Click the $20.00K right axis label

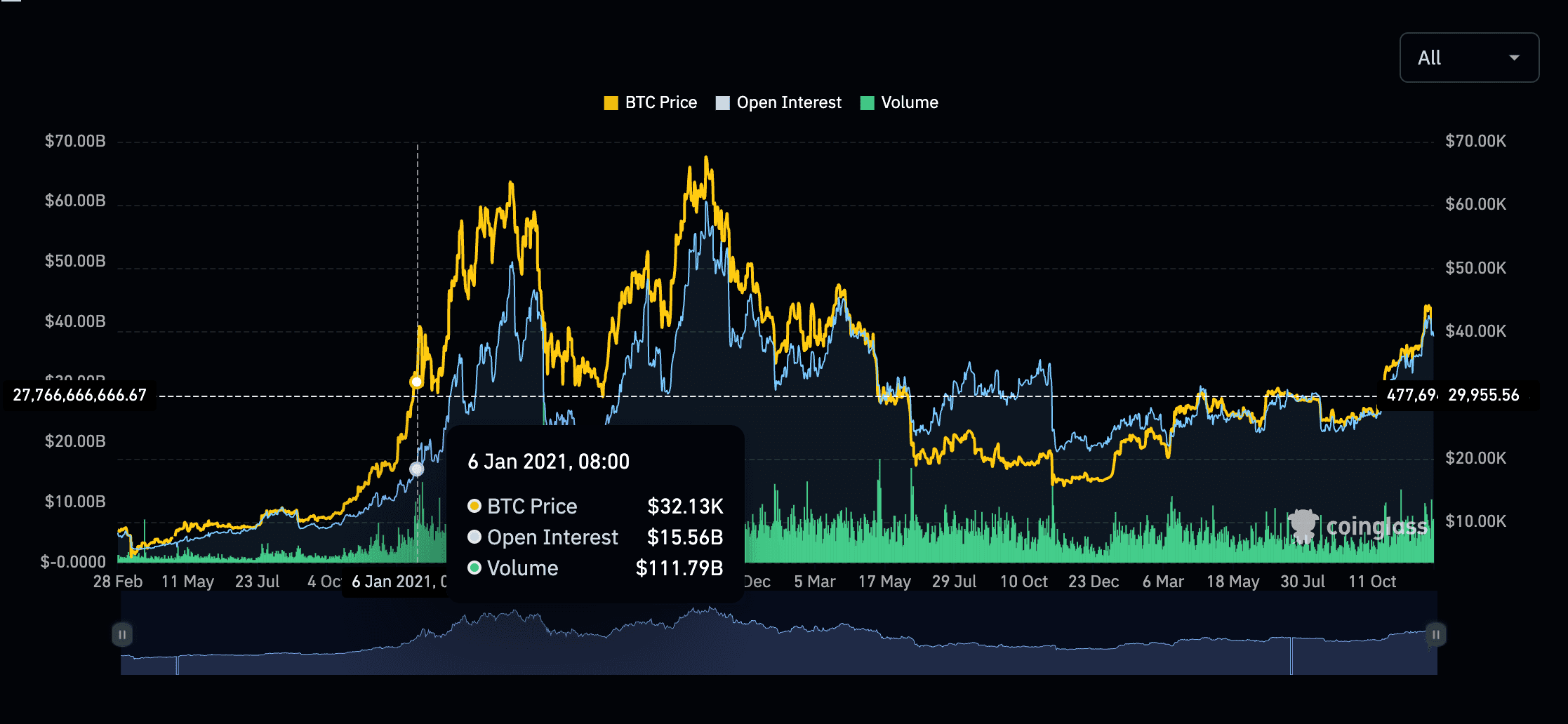click(1475, 458)
